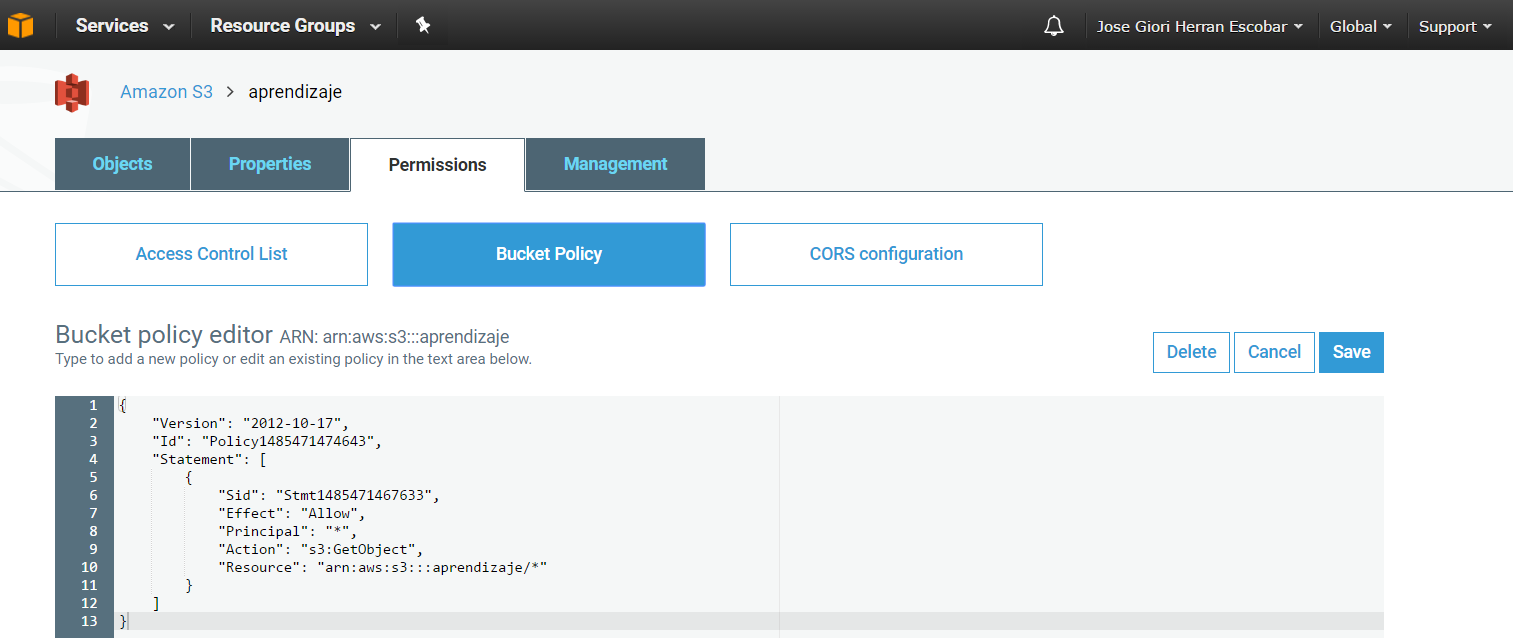The height and width of the screenshot is (638, 1513).
Task: Switch to the Management tab
Action: pyautogui.click(x=615, y=164)
